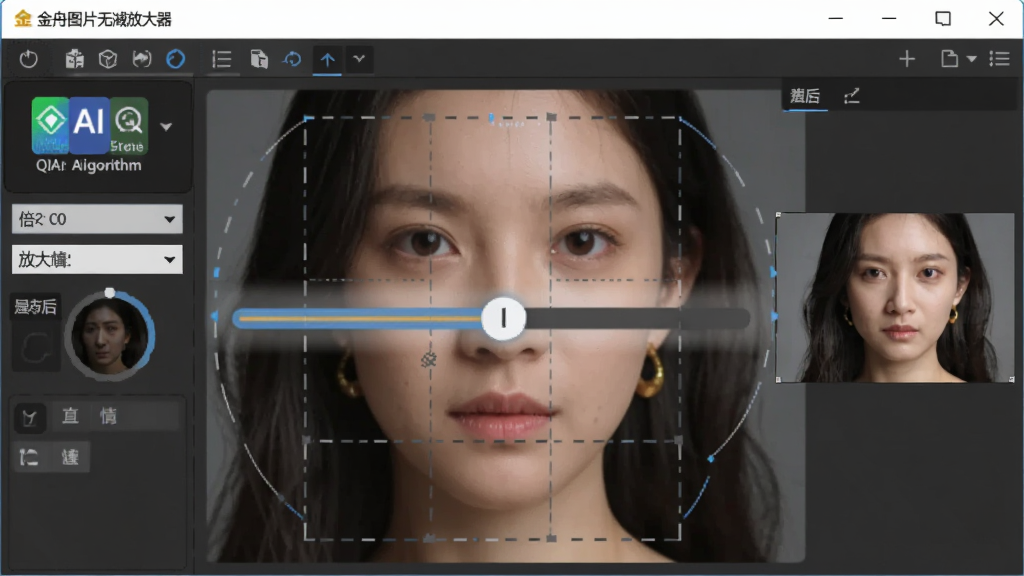This screenshot has width=1024, height=576.
Task: Select the blue up-arrow toolbar button
Action: coord(327,59)
